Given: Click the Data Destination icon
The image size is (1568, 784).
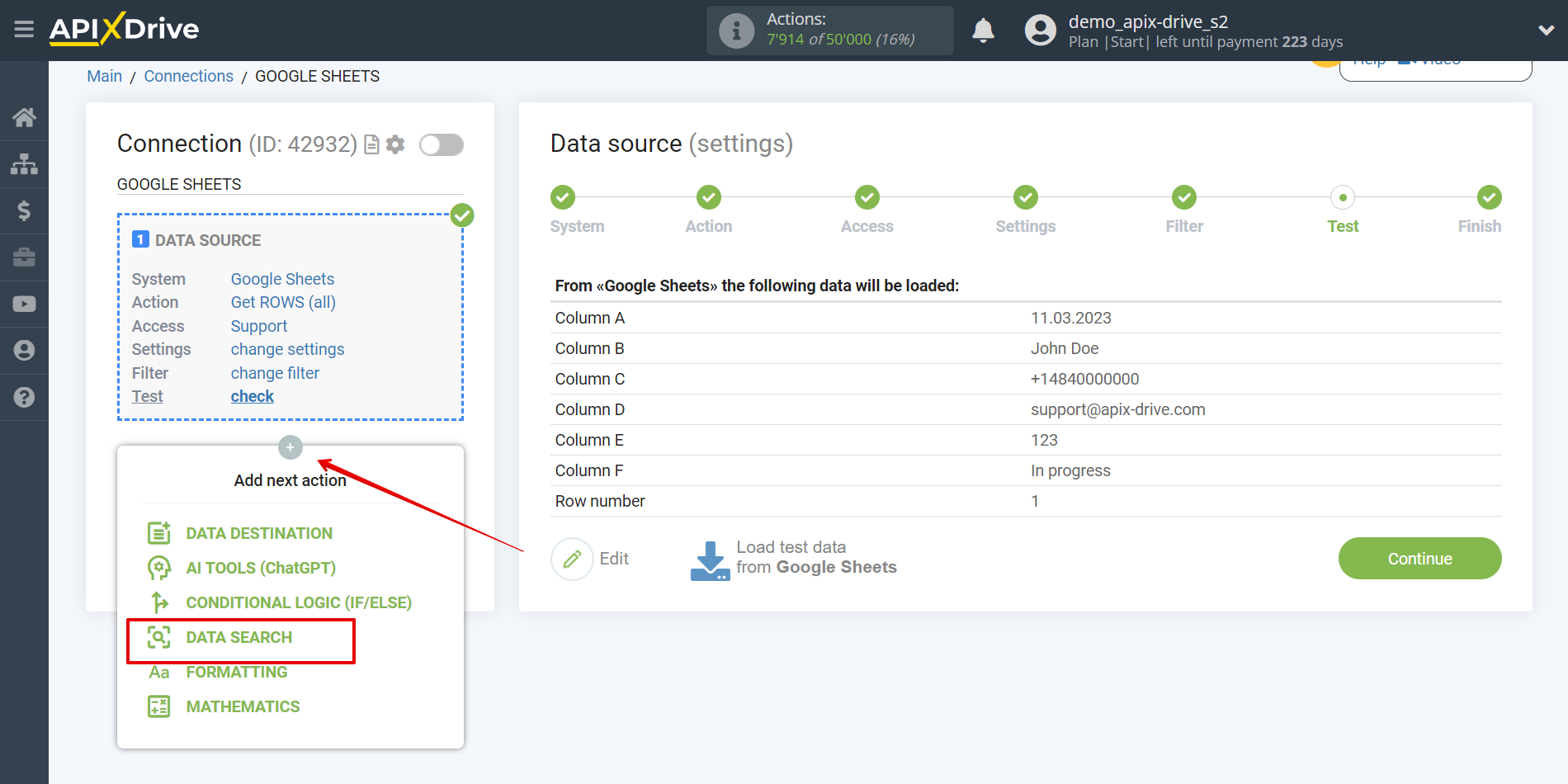Looking at the screenshot, I should (159, 533).
